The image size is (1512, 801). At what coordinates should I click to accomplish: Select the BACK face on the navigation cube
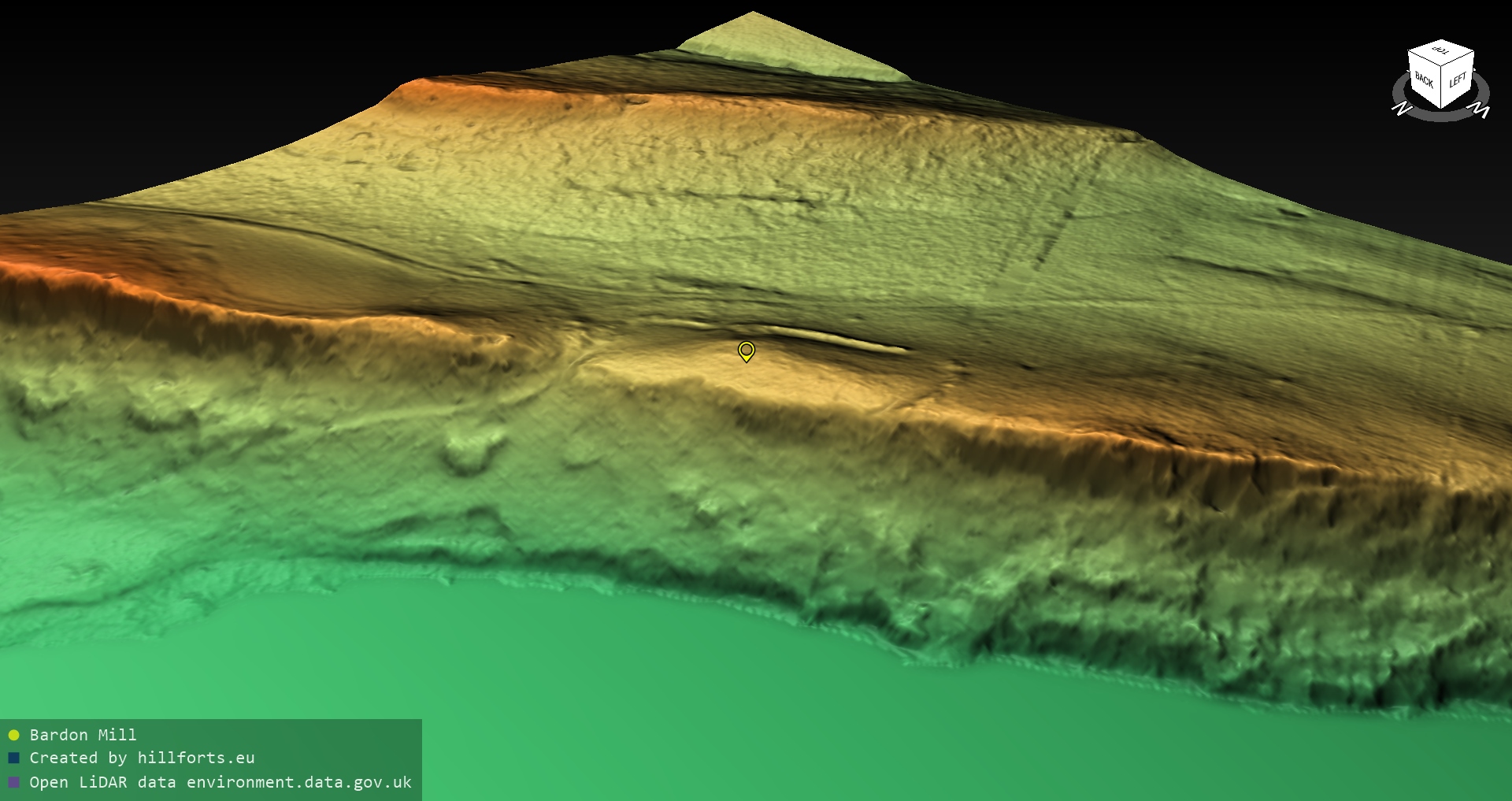coord(1424,80)
